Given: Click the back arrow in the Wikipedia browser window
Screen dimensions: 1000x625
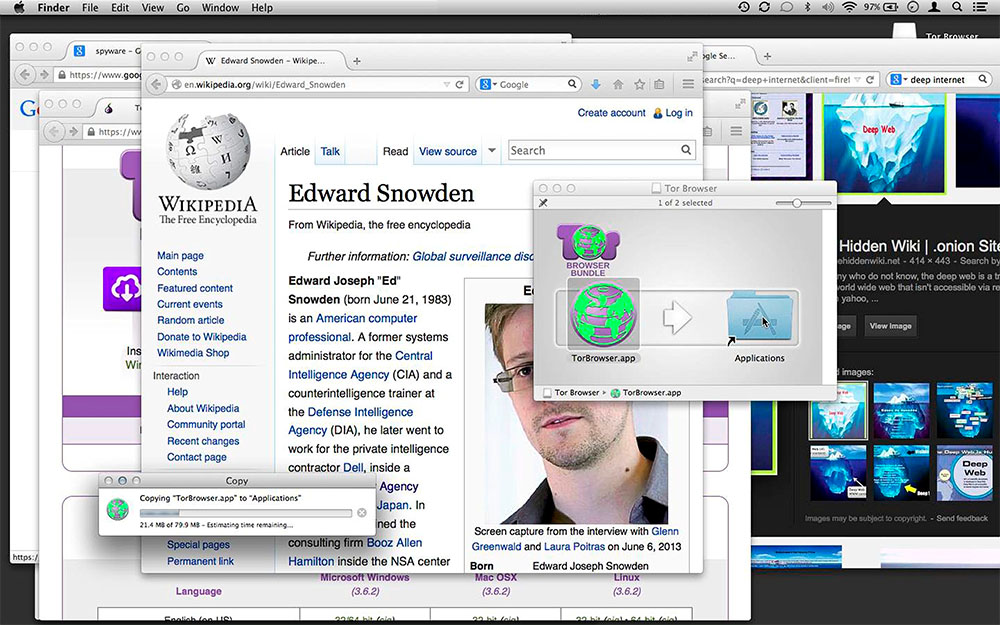Looking at the screenshot, I should coord(156,84).
